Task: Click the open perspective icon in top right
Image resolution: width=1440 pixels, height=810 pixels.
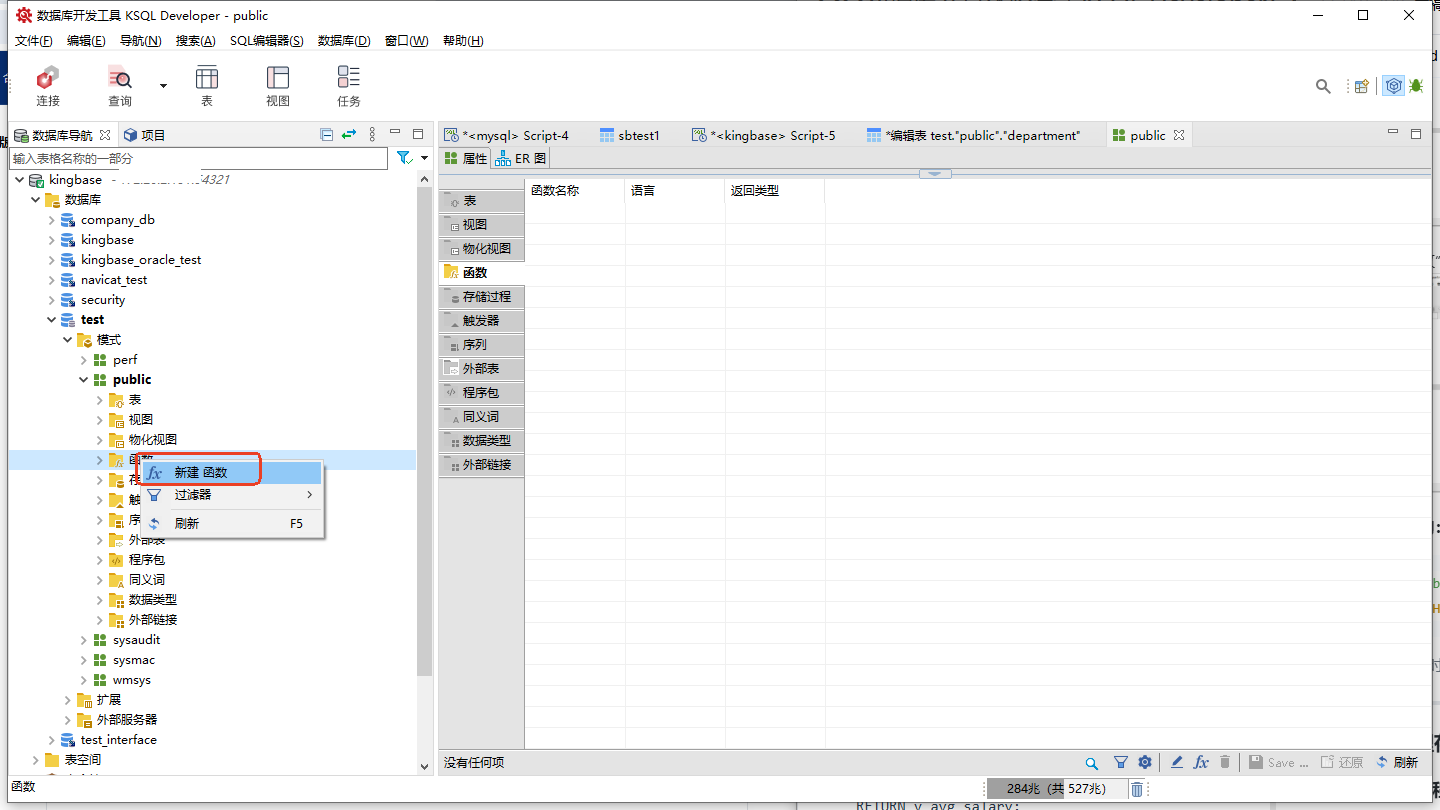Action: tap(1361, 86)
